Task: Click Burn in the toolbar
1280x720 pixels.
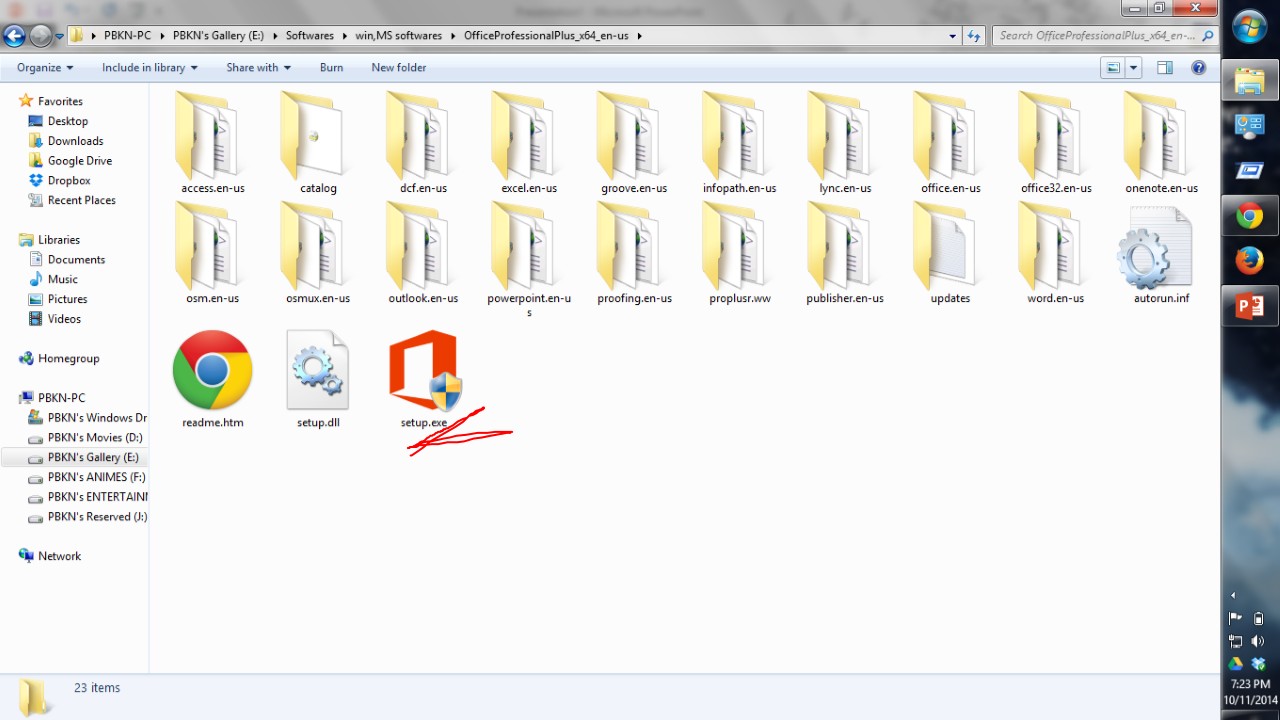Action: point(331,68)
